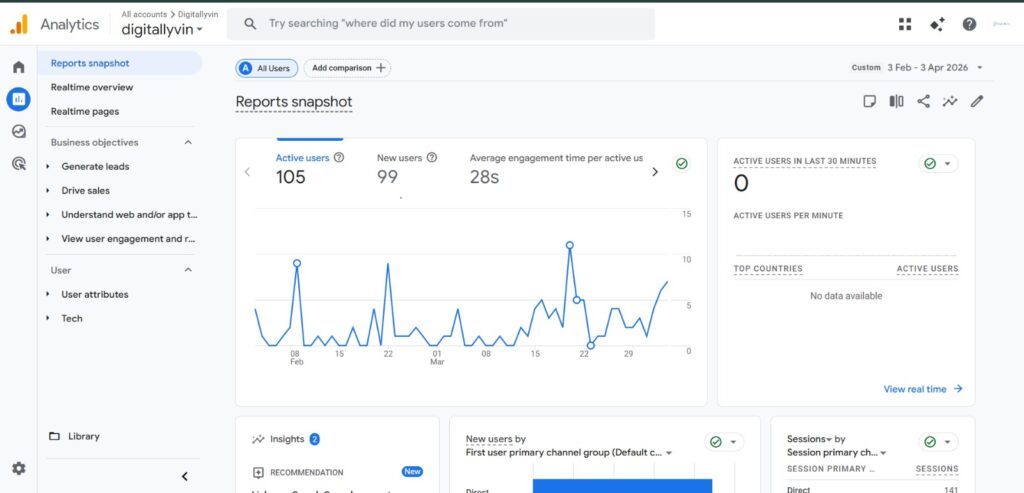Toggle the compare columns icon in toolbar
The height and width of the screenshot is (493, 1024).
(x=897, y=101)
